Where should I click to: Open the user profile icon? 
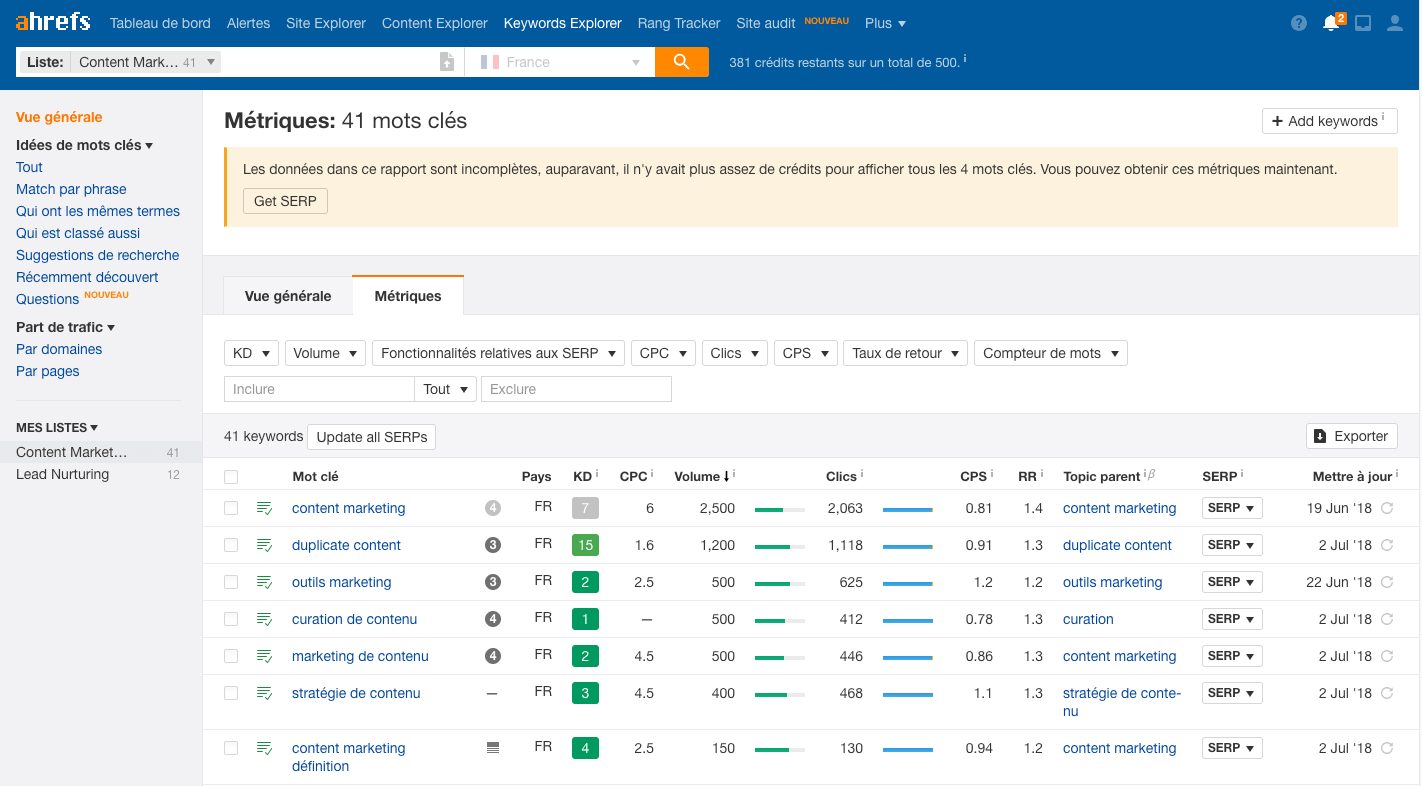[x=1395, y=23]
